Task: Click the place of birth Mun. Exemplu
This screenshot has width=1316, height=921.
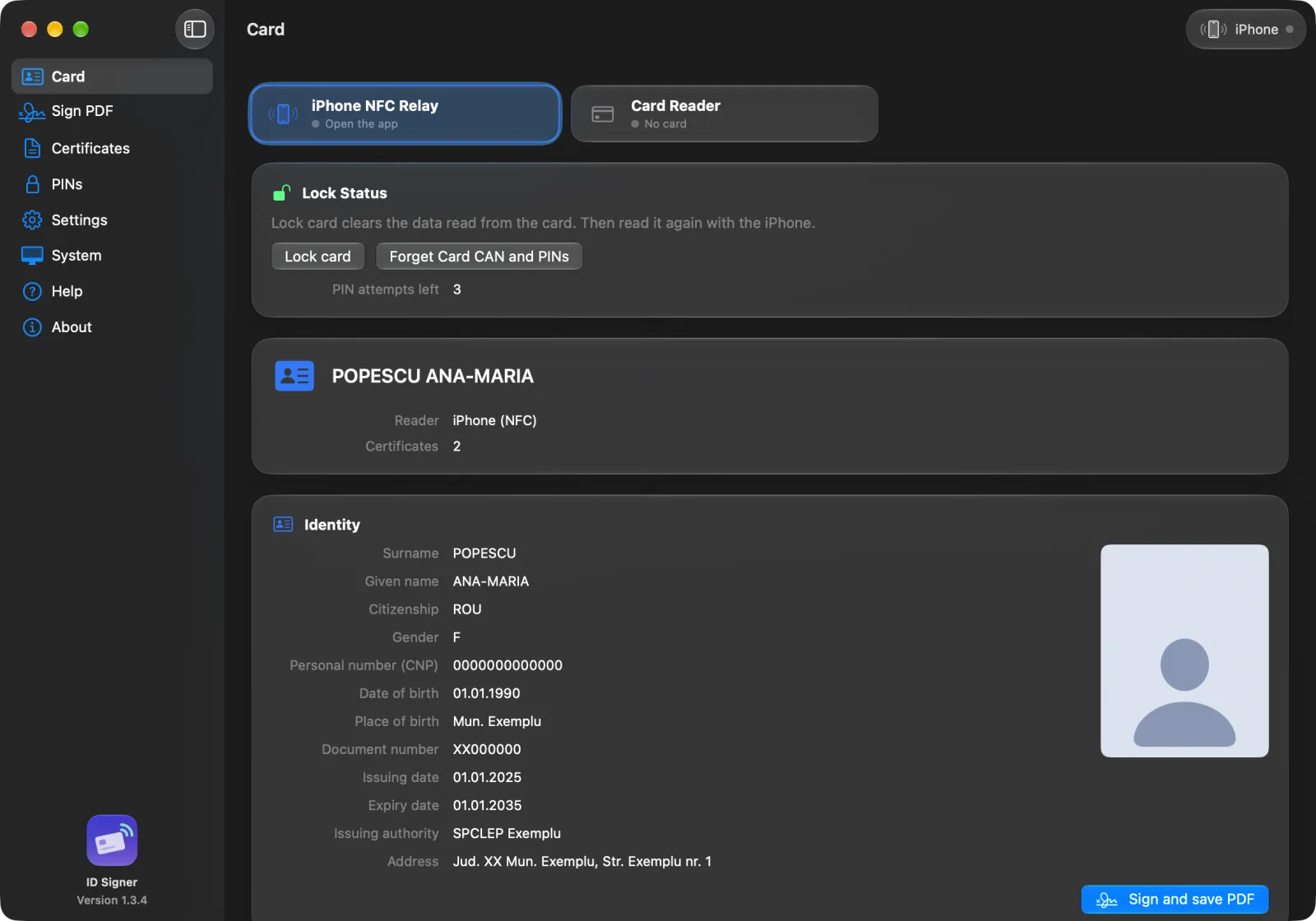Action: click(497, 721)
